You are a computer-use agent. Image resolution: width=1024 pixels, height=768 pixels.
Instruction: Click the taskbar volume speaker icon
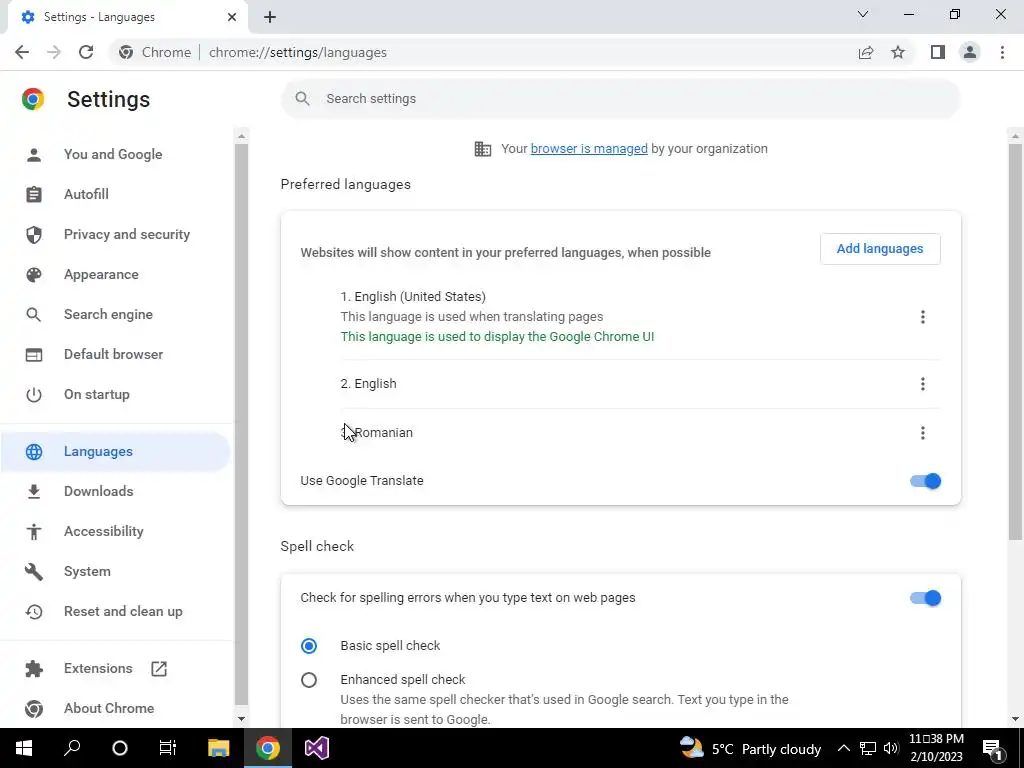pos(891,748)
